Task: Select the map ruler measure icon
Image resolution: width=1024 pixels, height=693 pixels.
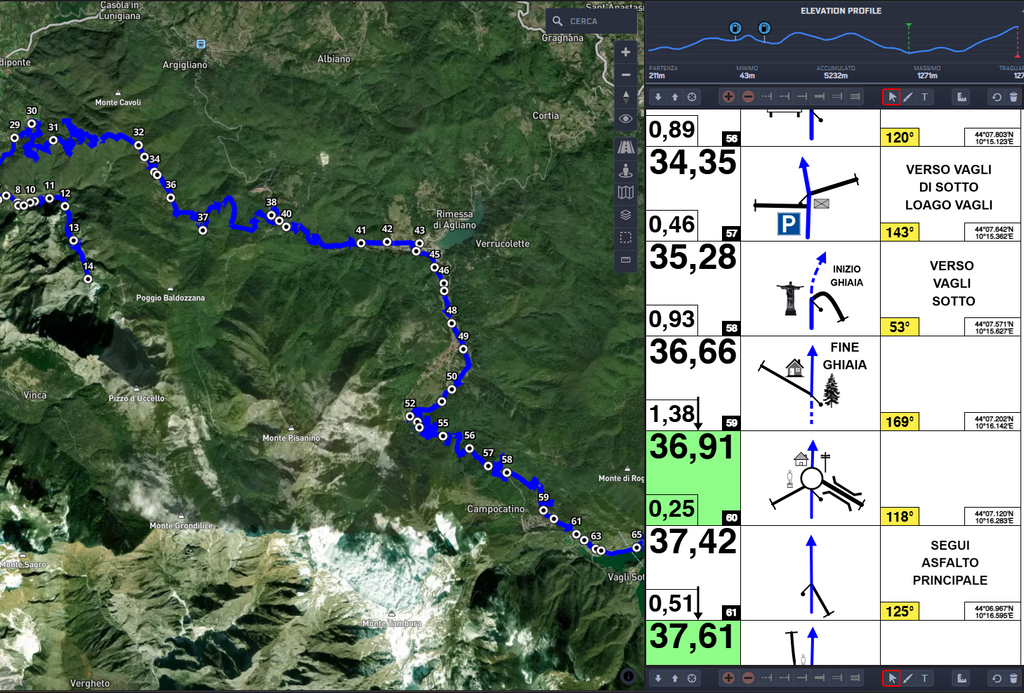Action: pos(625,260)
